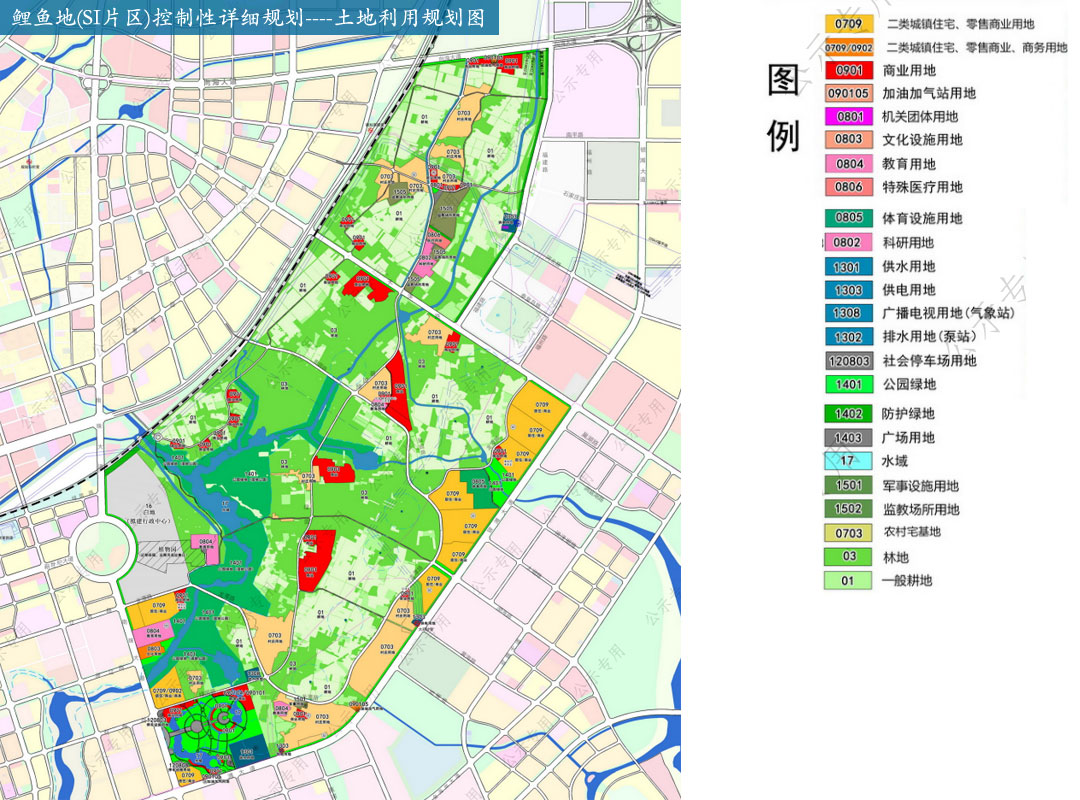The height and width of the screenshot is (800, 1080).
Task: Click the 0802 科研用地 legend swatch
Action: click(x=848, y=242)
